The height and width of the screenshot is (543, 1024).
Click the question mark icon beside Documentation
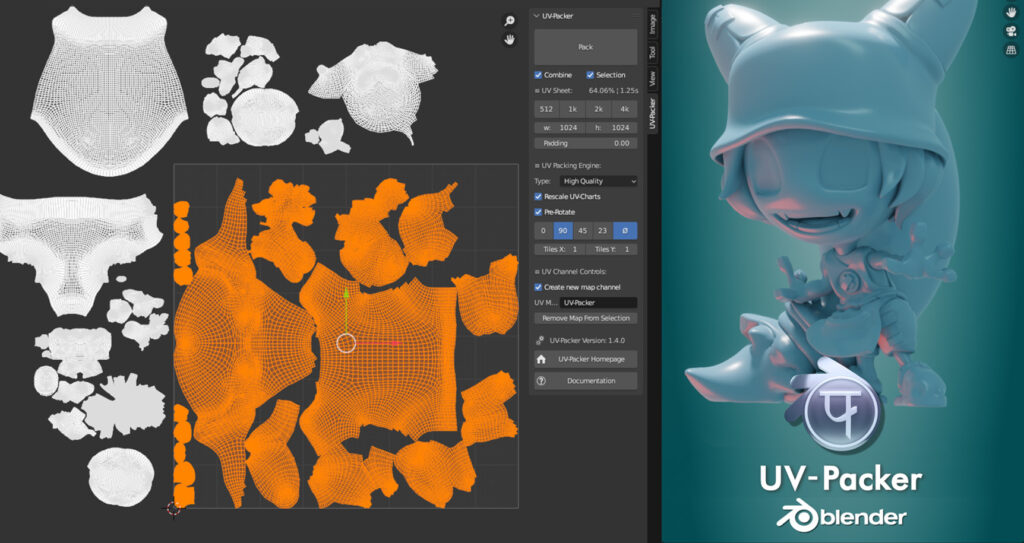[541, 381]
